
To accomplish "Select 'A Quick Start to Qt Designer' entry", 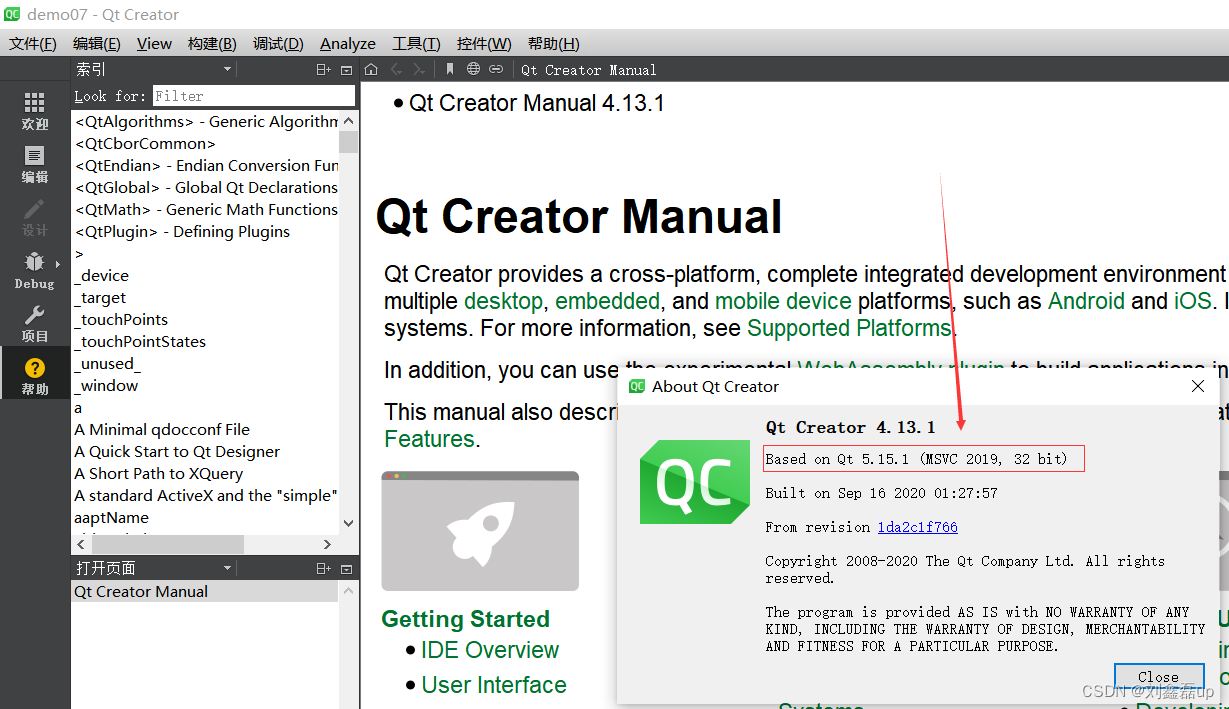I will [x=177, y=451].
